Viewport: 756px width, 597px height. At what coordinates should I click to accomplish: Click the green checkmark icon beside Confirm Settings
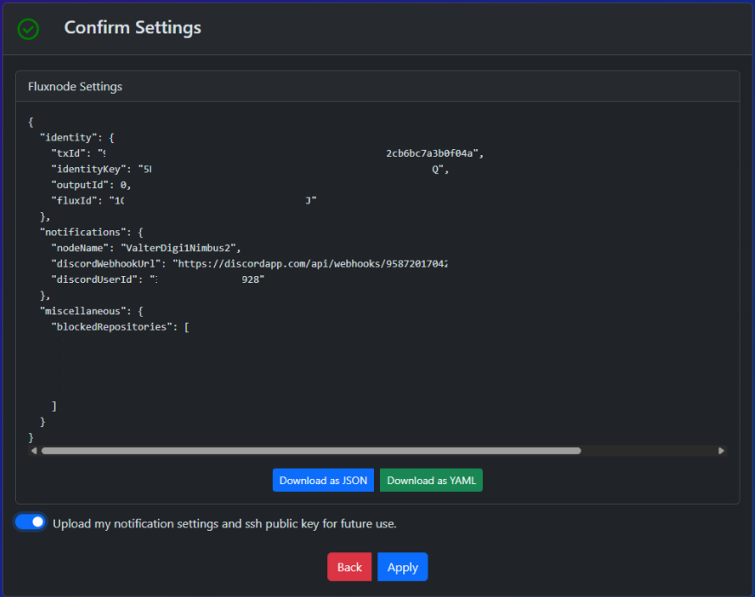click(29, 29)
